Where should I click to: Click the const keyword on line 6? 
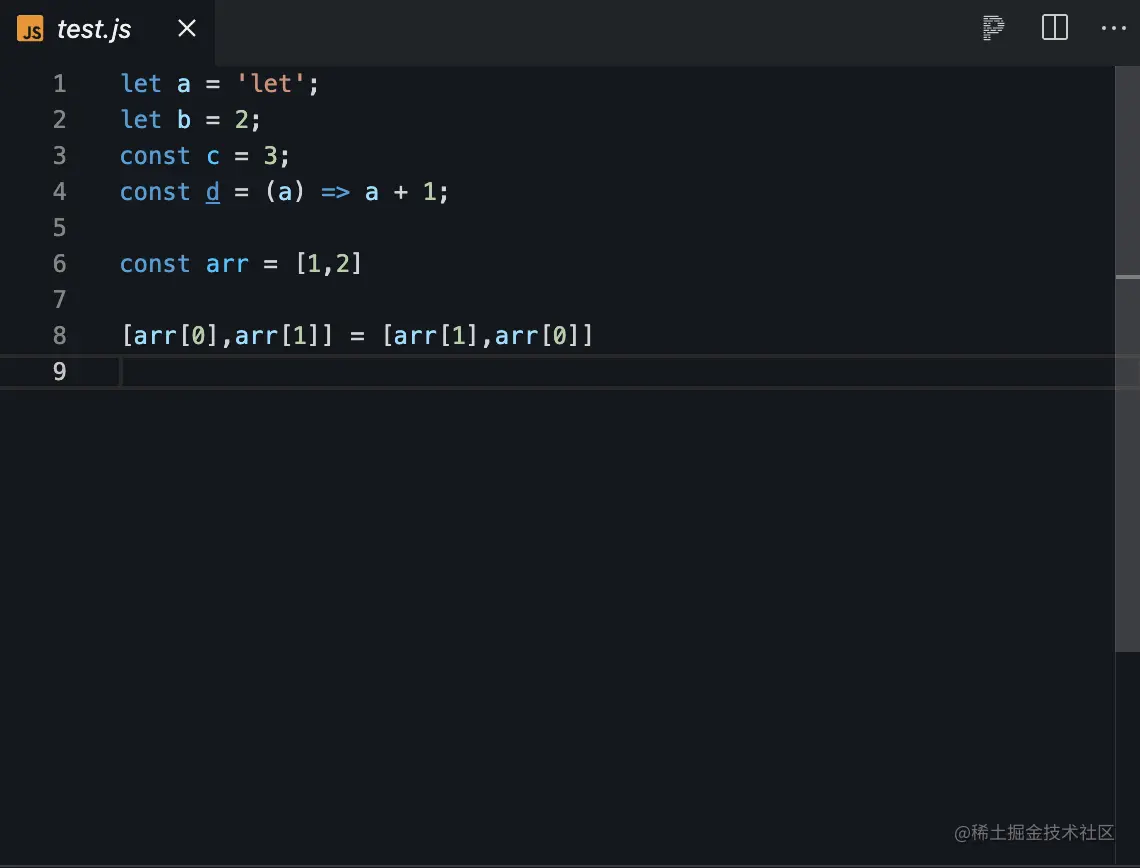click(155, 264)
